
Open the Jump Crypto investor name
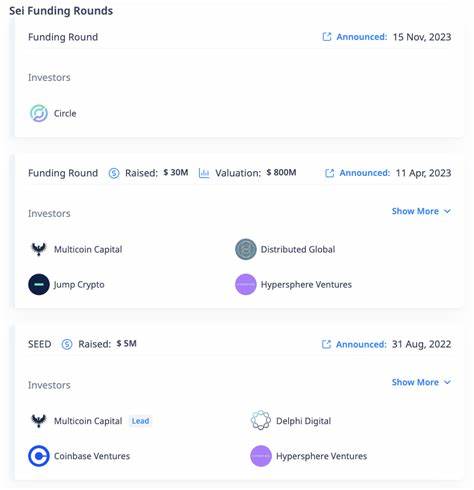pyautogui.click(x=79, y=285)
